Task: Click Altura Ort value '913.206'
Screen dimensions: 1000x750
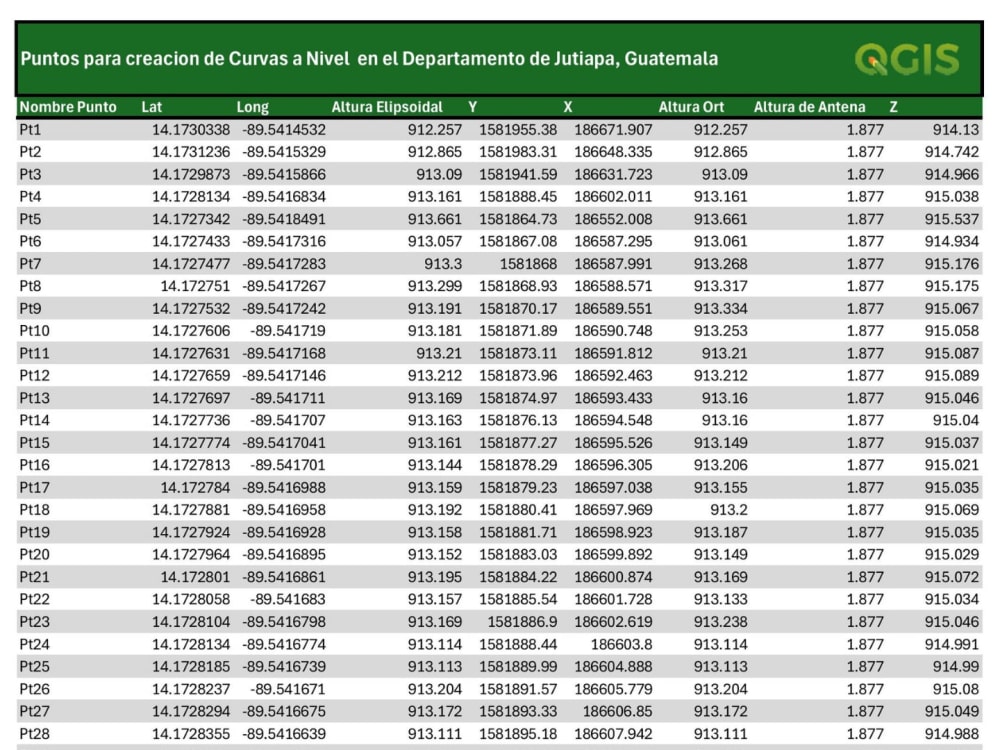Action: click(x=720, y=465)
